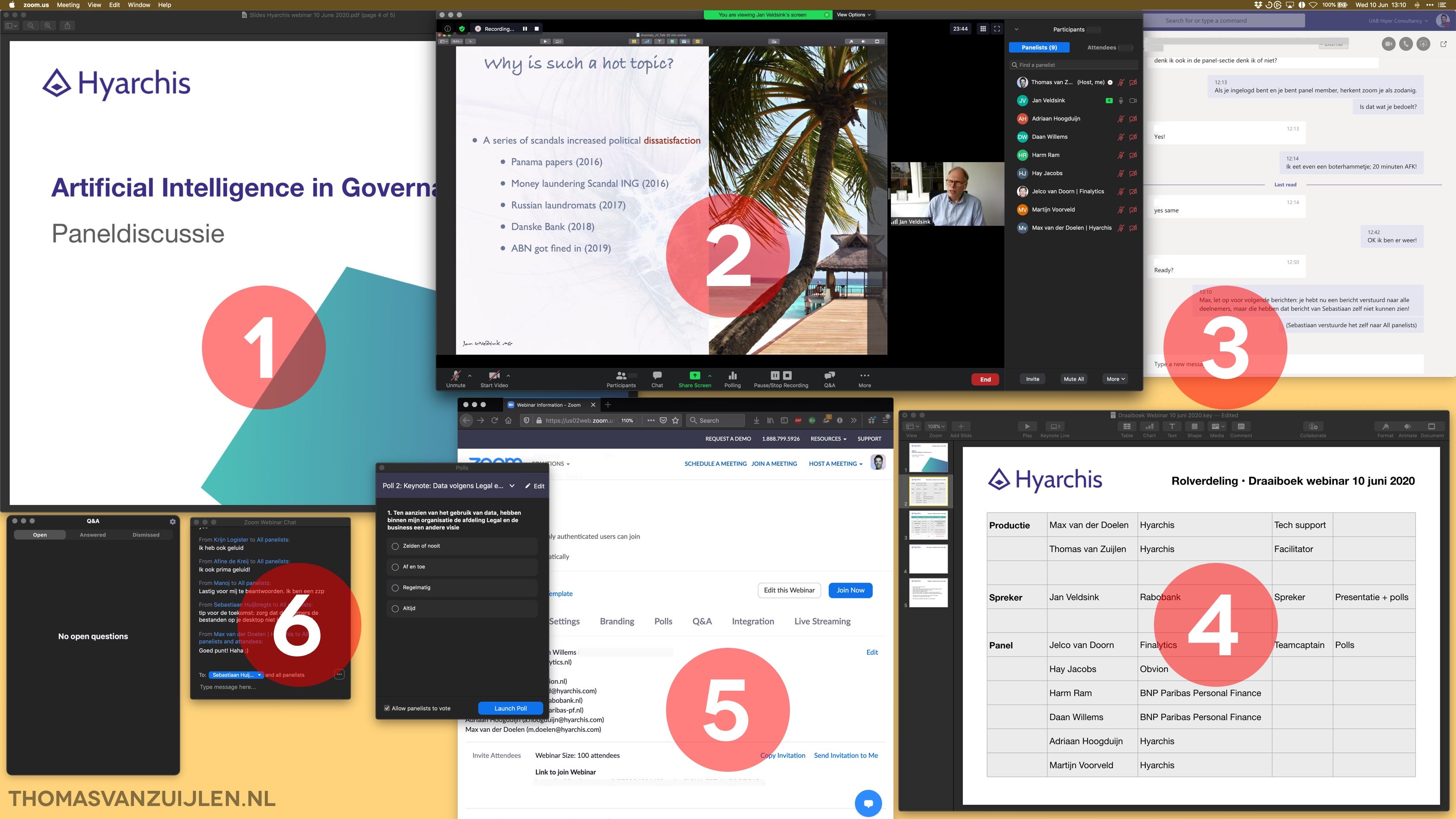Open chat recipient dropdown 'Sebastiaan Huij...'
Image resolution: width=1456 pixels, height=819 pixels.
(x=237, y=675)
